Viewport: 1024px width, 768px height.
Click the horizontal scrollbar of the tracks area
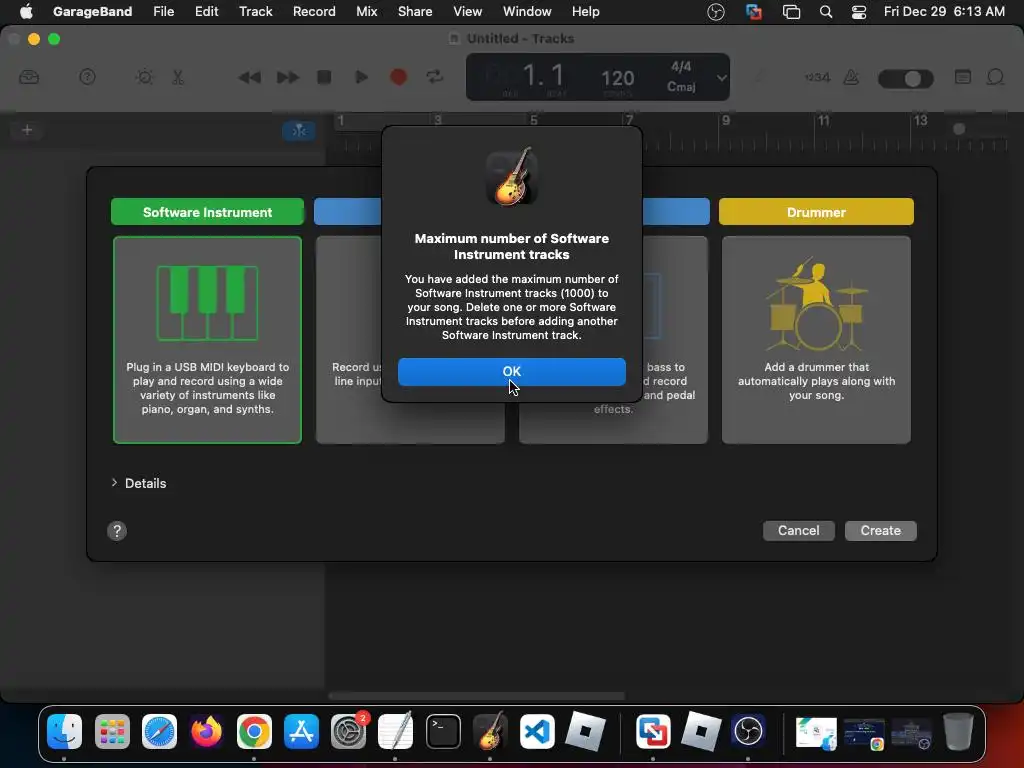[x=477, y=696]
